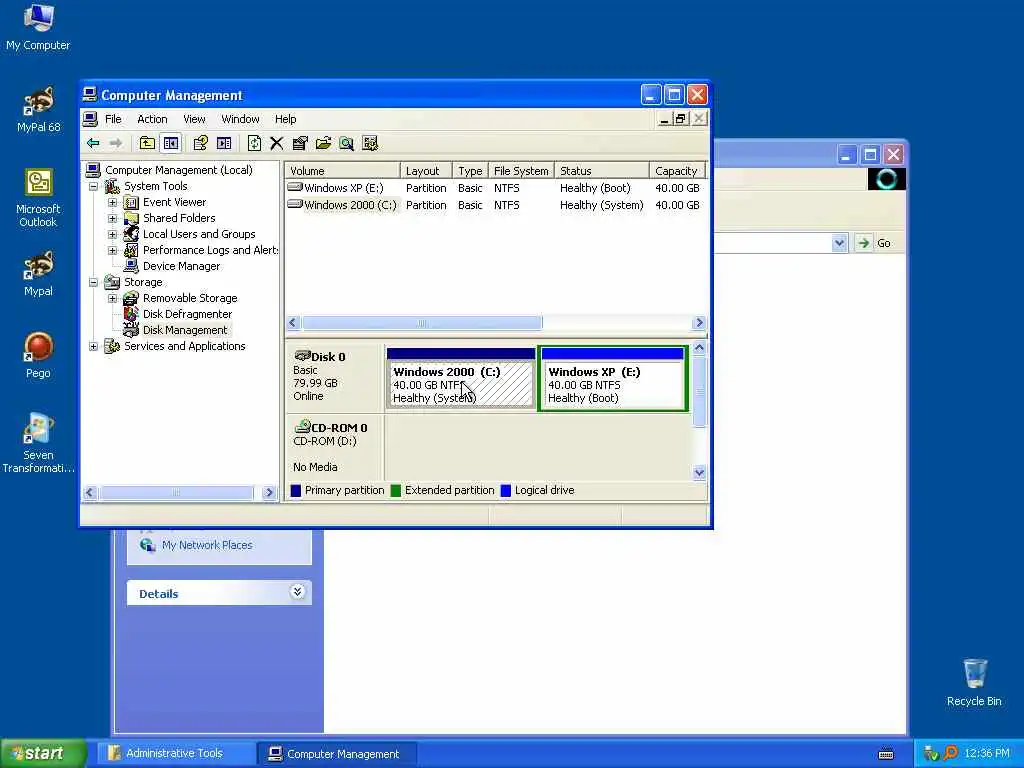1024x768 pixels.
Task: Collapse the Storage tree node
Action: tap(94, 282)
